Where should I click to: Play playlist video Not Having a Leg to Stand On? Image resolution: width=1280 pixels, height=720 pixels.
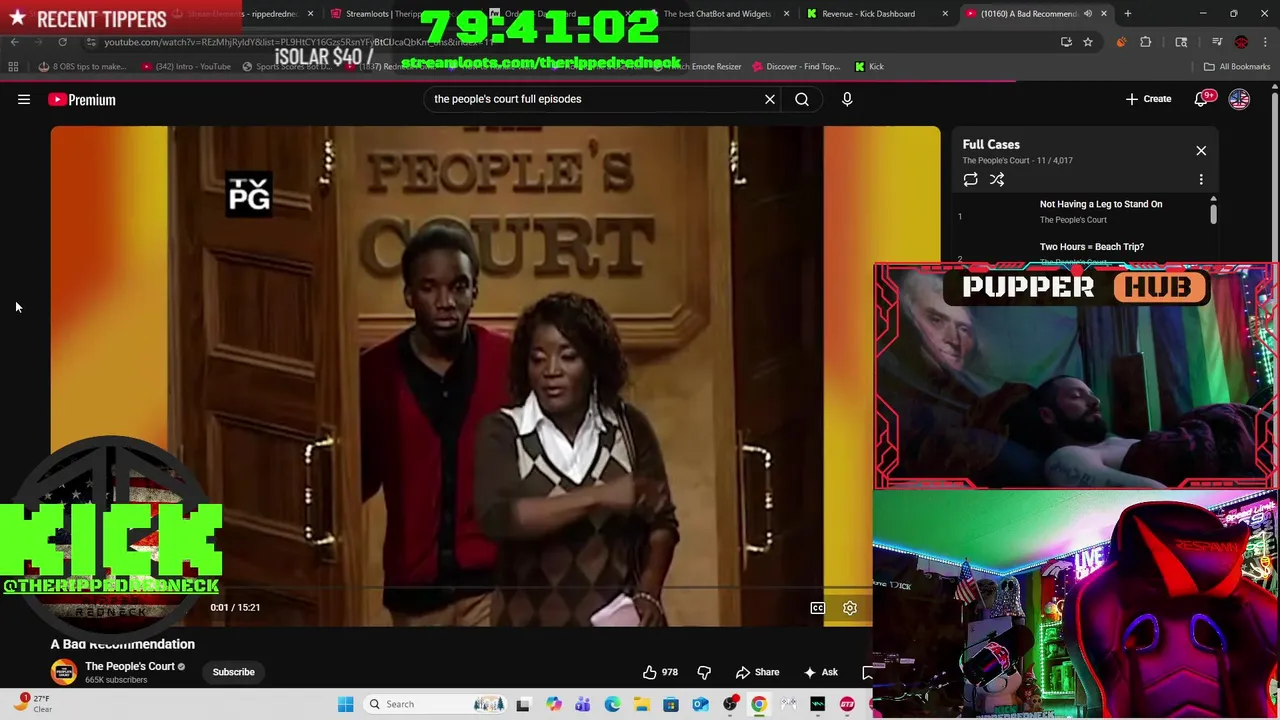point(1085,212)
